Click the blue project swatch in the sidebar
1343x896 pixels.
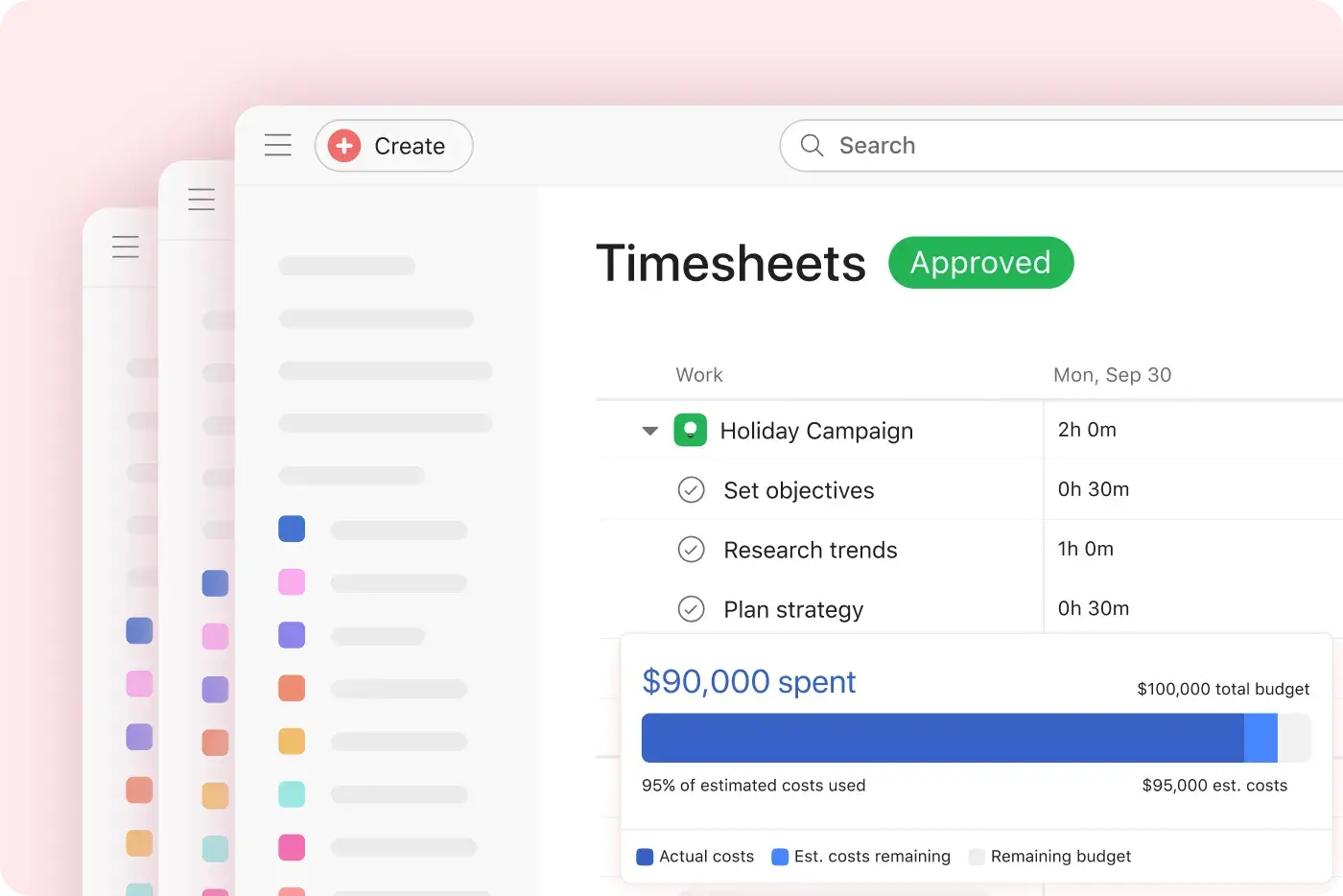point(292,529)
